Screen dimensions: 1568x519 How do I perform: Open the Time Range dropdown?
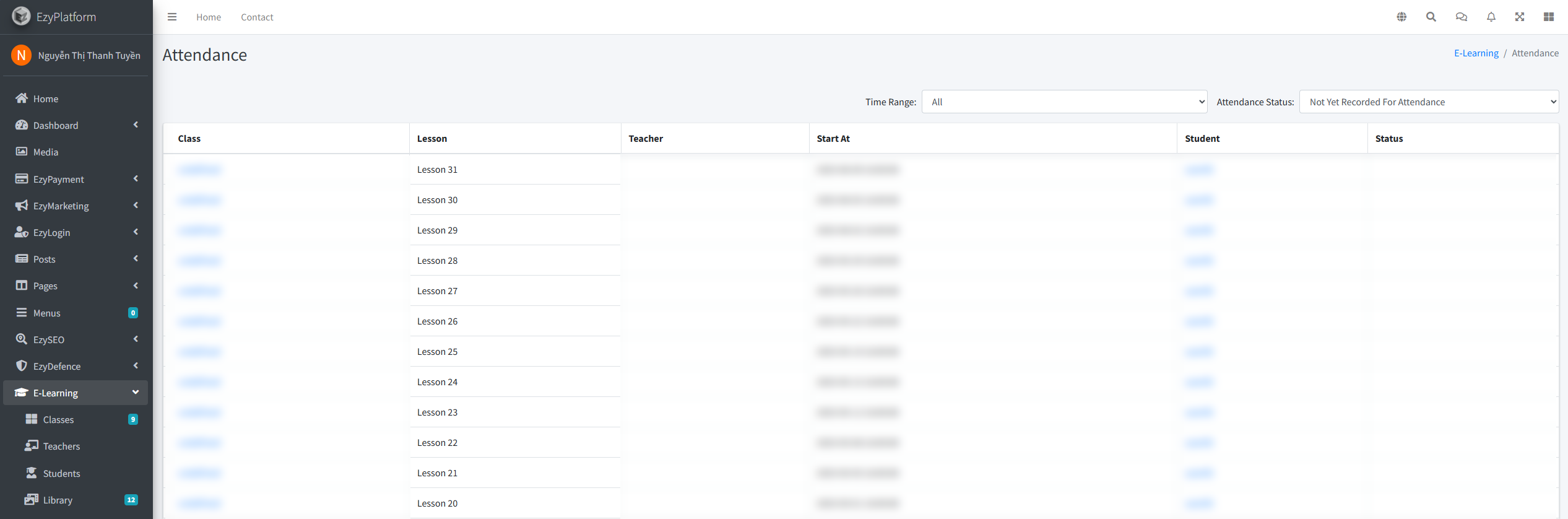(x=1064, y=102)
